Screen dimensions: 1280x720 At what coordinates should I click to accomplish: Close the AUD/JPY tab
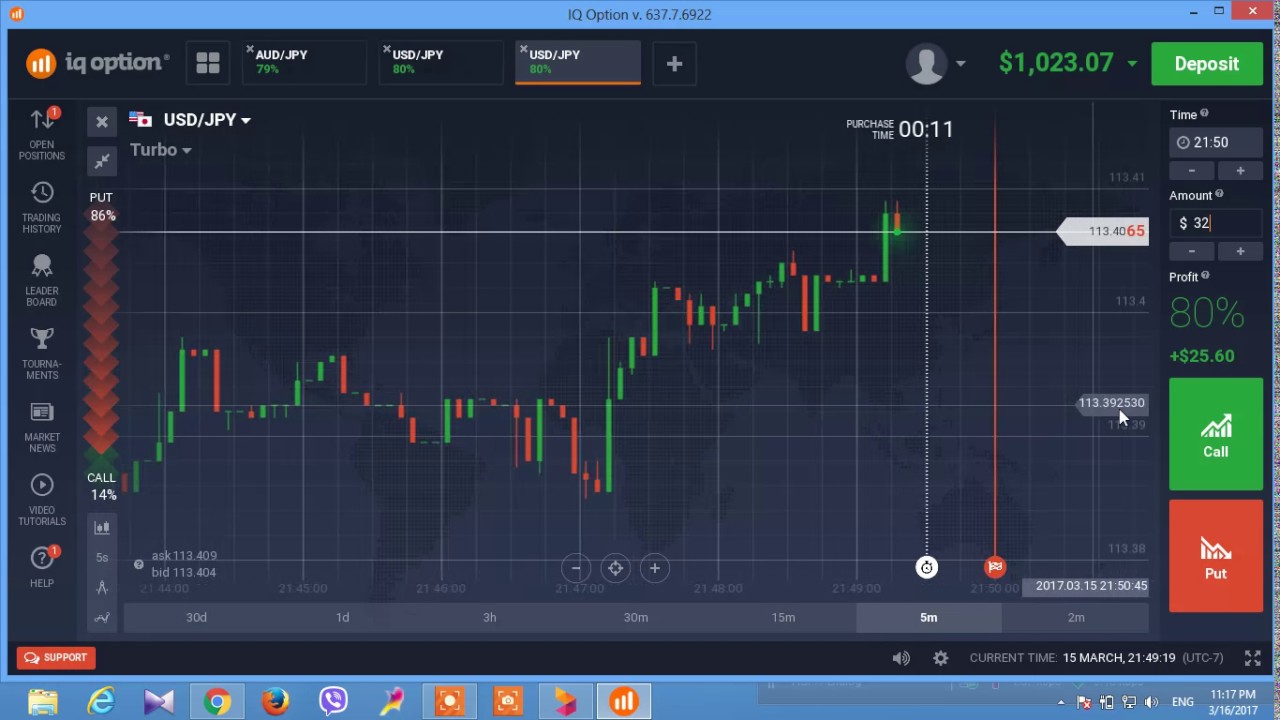point(250,49)
